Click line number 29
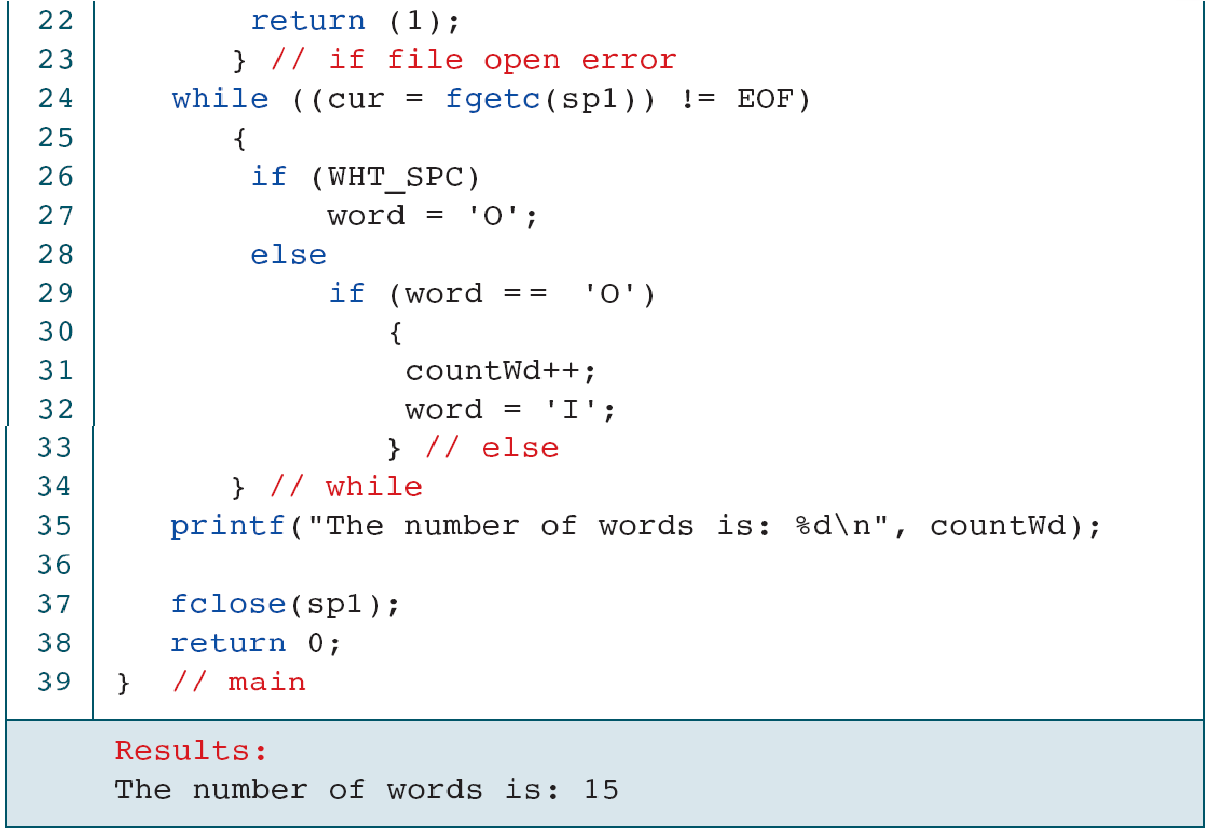Screen dimensions: 1210x831 (x=56, y=293)
